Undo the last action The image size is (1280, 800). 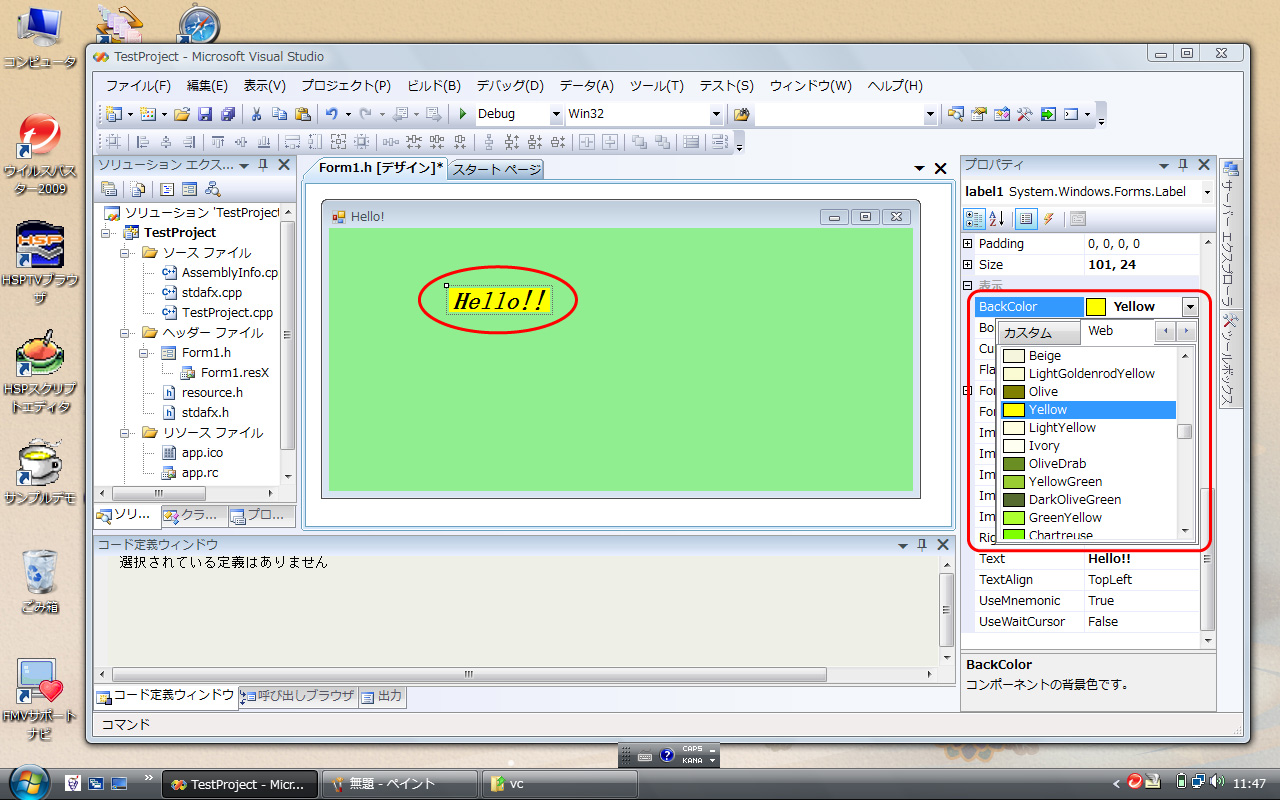click(332, 114)
